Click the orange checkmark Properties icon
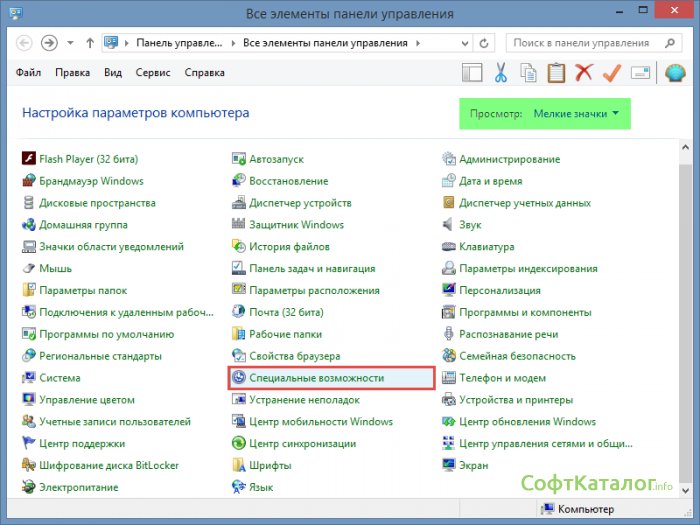 [x=612, y=73]
